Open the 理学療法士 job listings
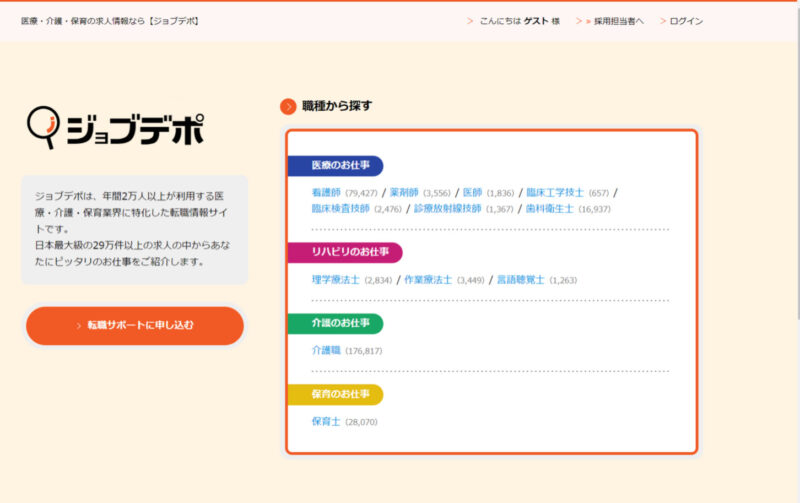Viewport: 800px width, 503px height. click(x=336, y=280)
